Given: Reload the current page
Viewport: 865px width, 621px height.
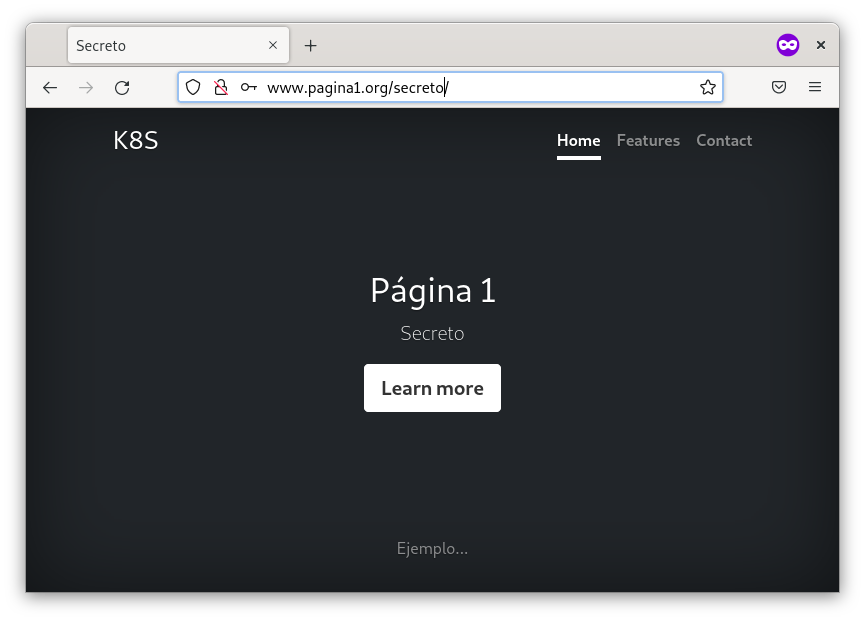Looking at the screenshot, I should click(x=122, y=88).
